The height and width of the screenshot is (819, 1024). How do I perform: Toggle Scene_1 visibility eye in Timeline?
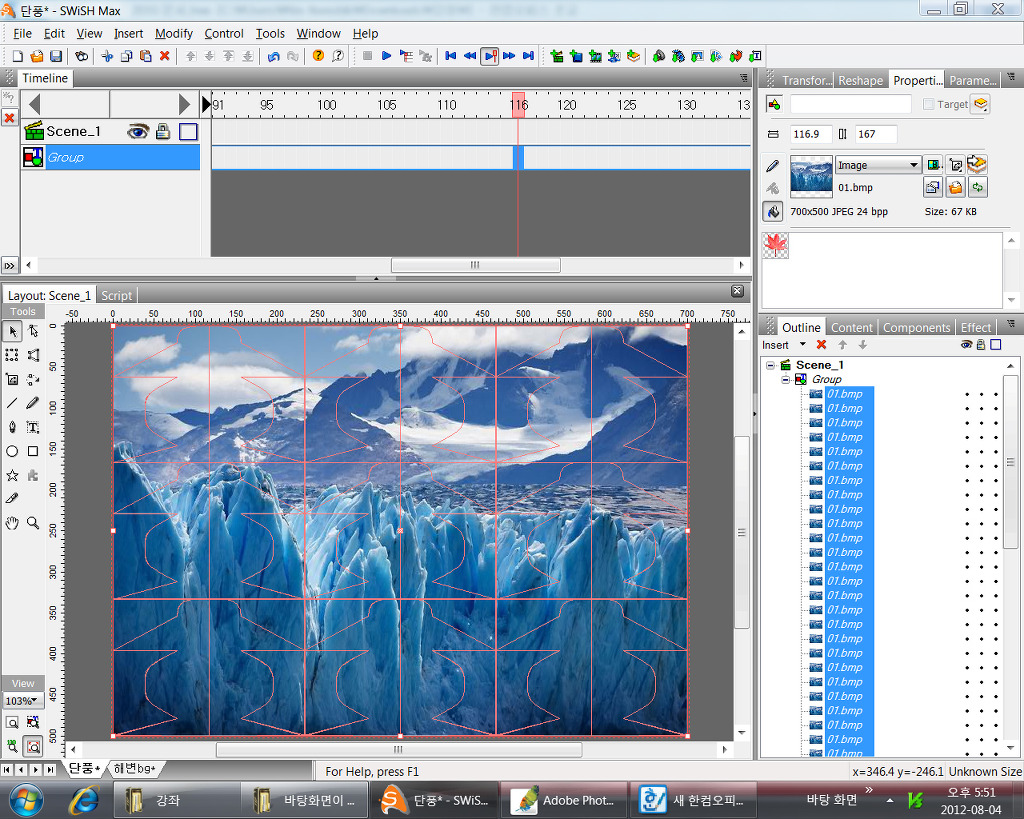[138, 132]
